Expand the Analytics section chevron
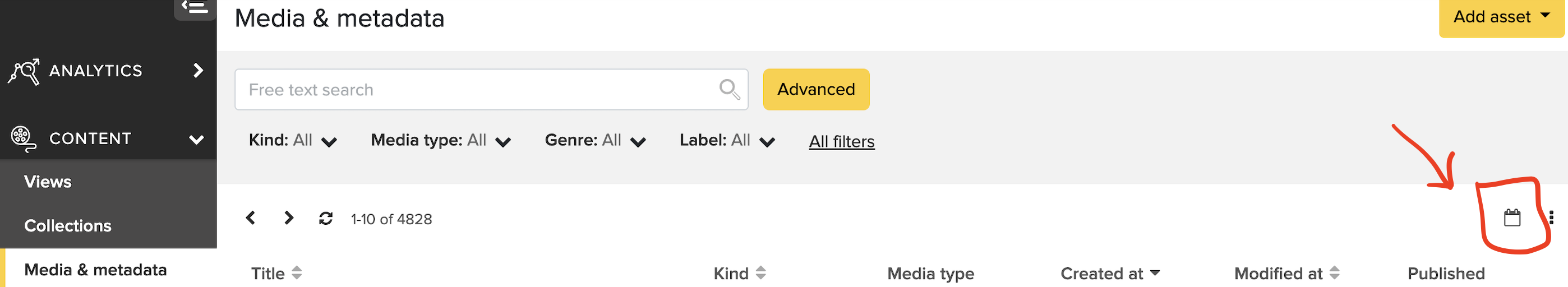The image size is (1568, 287). click(x=198, y=71)
